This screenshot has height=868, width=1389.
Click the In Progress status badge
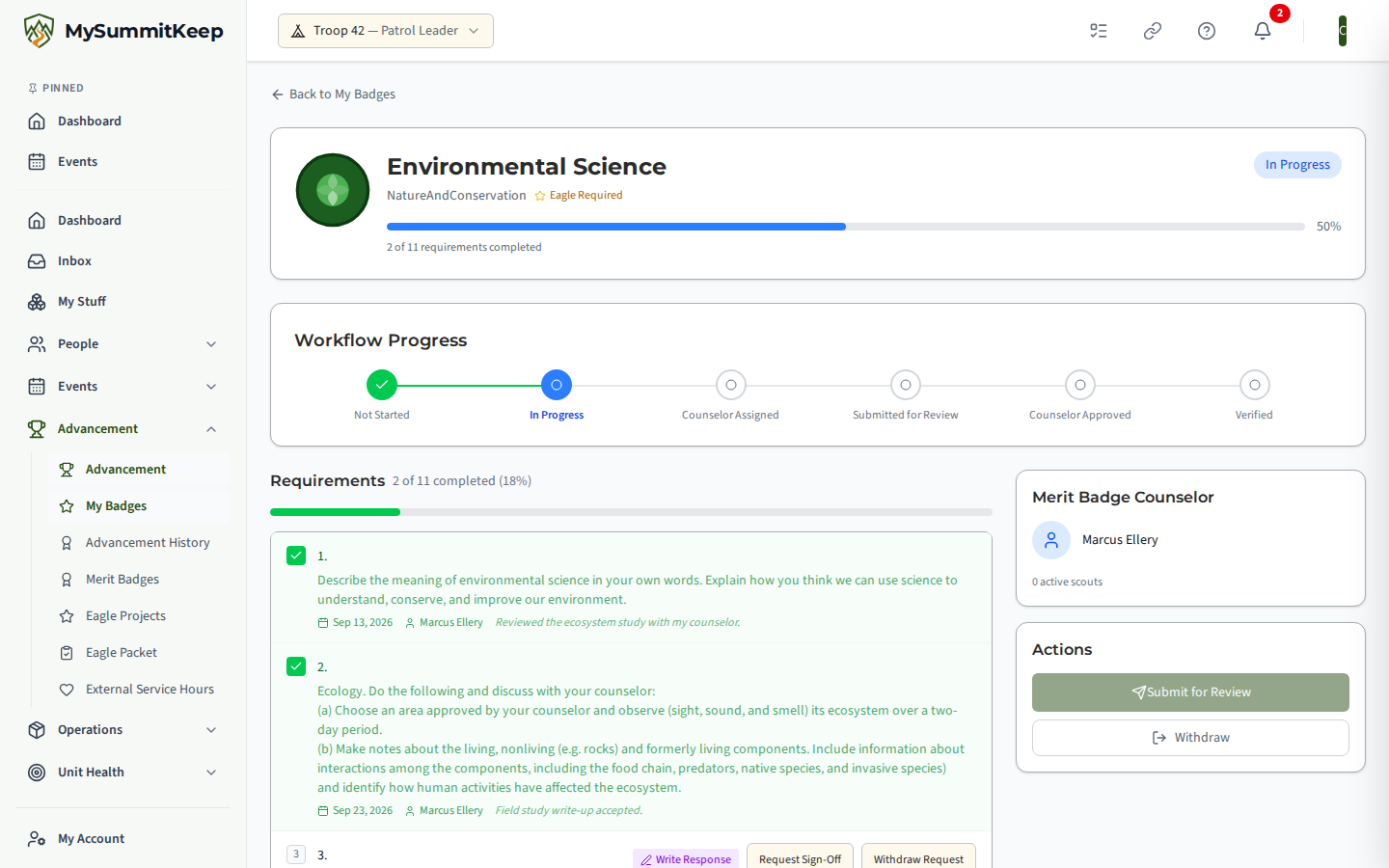pyautogui.click(x=1297, y=165)
